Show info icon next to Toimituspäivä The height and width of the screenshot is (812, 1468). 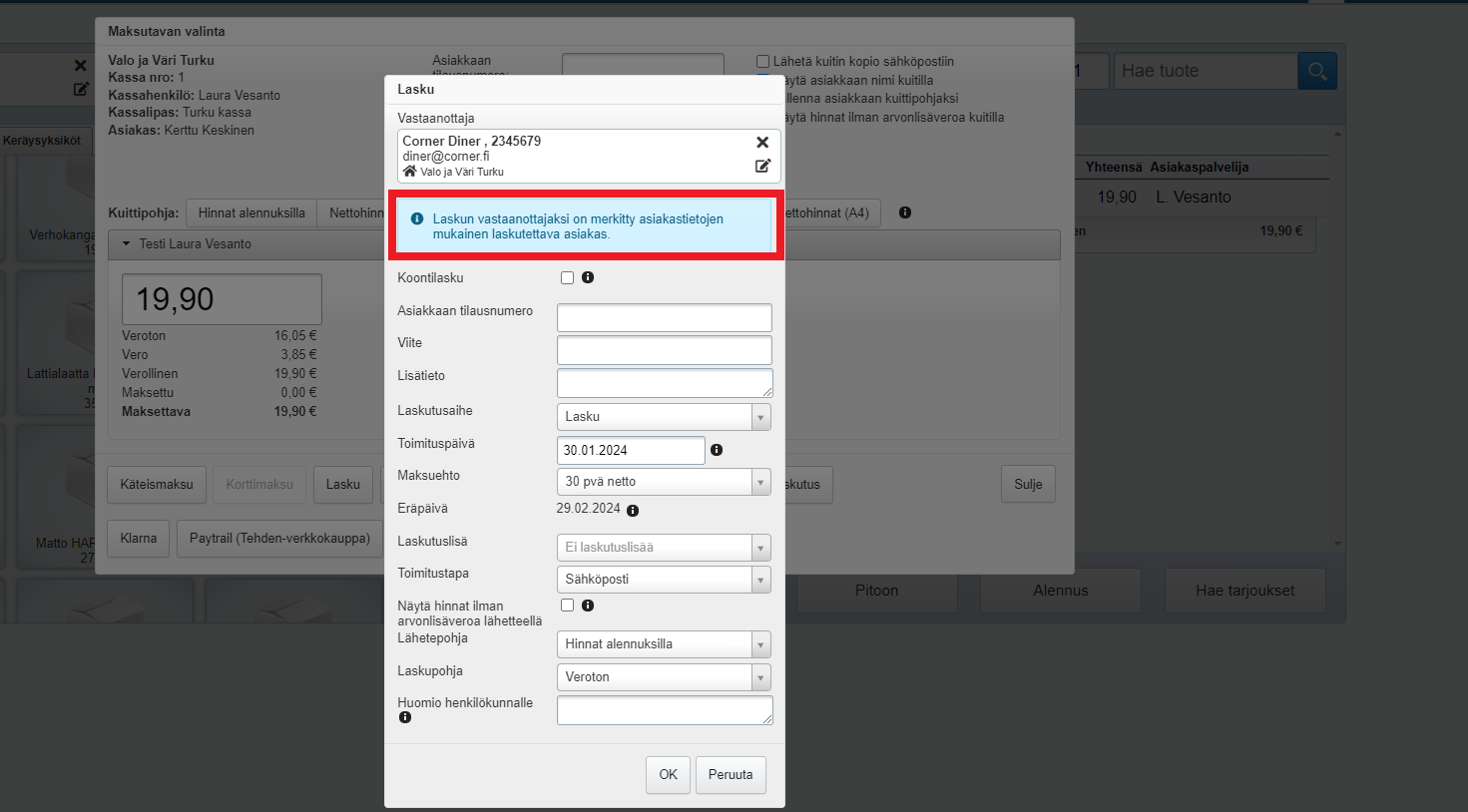click(717, 450)
